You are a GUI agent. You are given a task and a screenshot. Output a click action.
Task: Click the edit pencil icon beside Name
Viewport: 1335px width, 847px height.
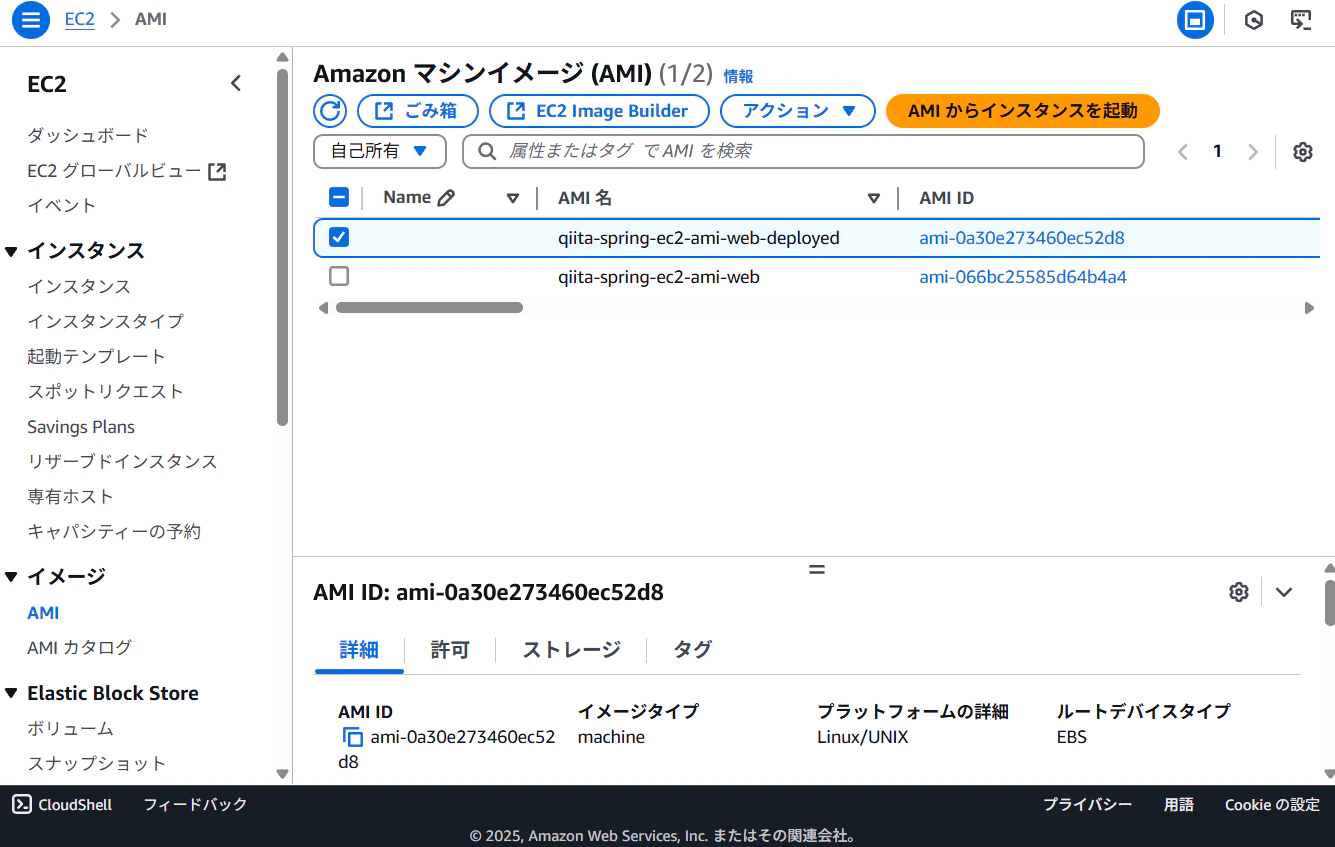pyautogui.click(x=446, y=198)
